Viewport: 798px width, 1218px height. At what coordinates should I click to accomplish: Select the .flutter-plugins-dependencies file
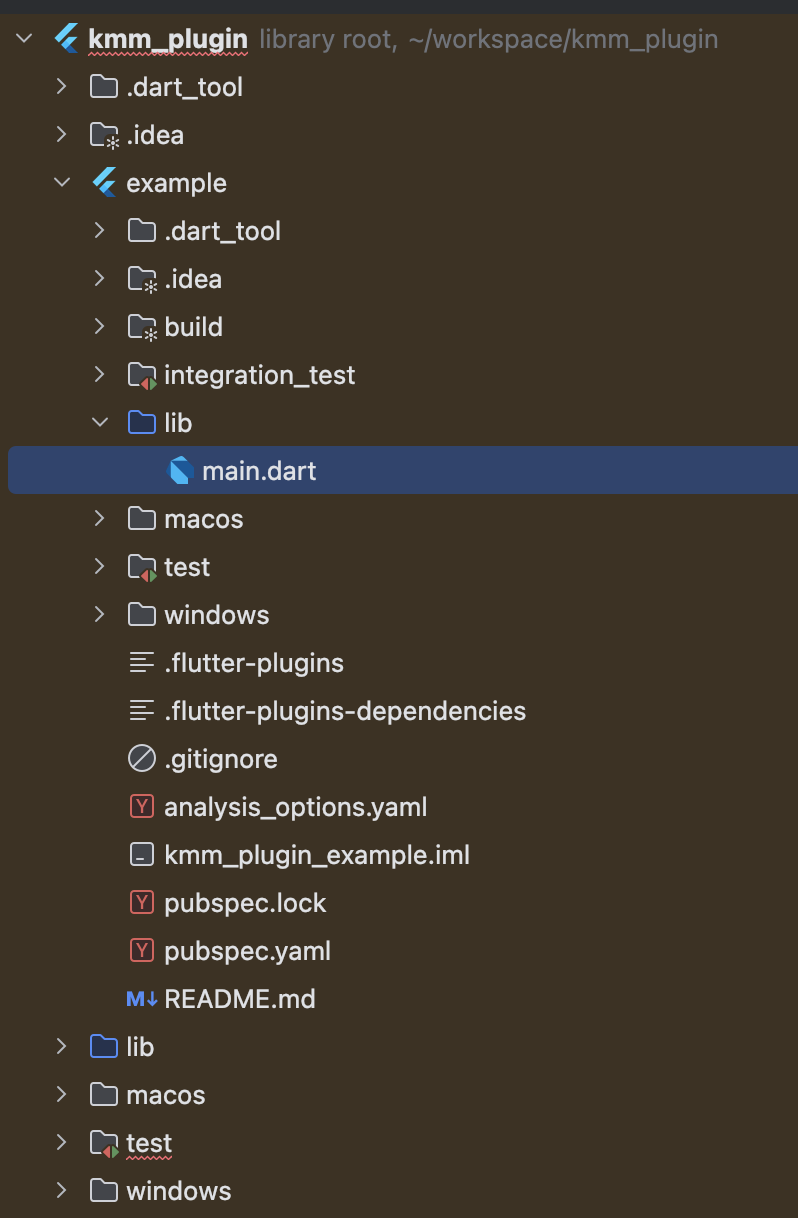(345, 711)
